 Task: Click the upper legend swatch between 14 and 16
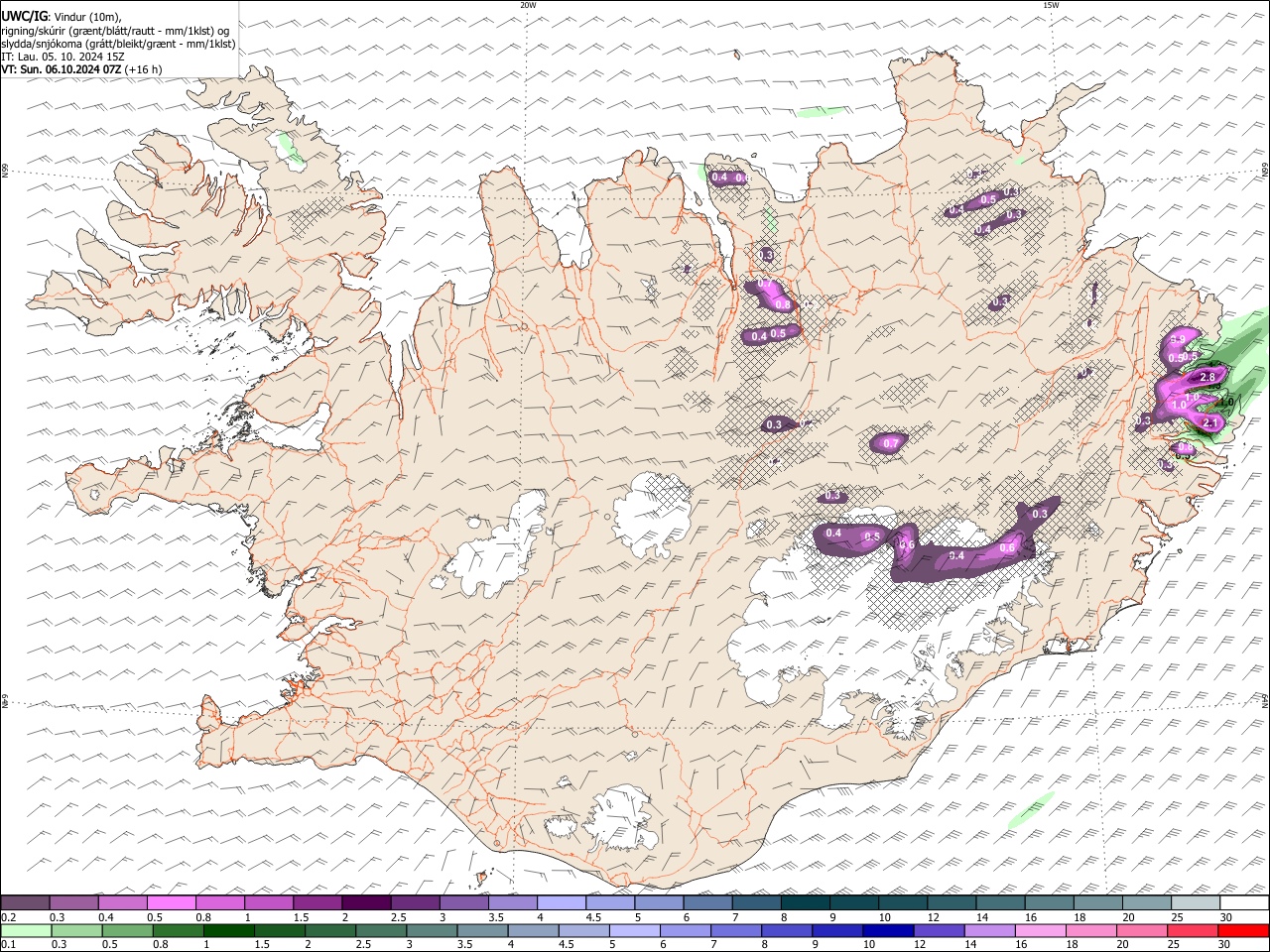point(1000,903)
